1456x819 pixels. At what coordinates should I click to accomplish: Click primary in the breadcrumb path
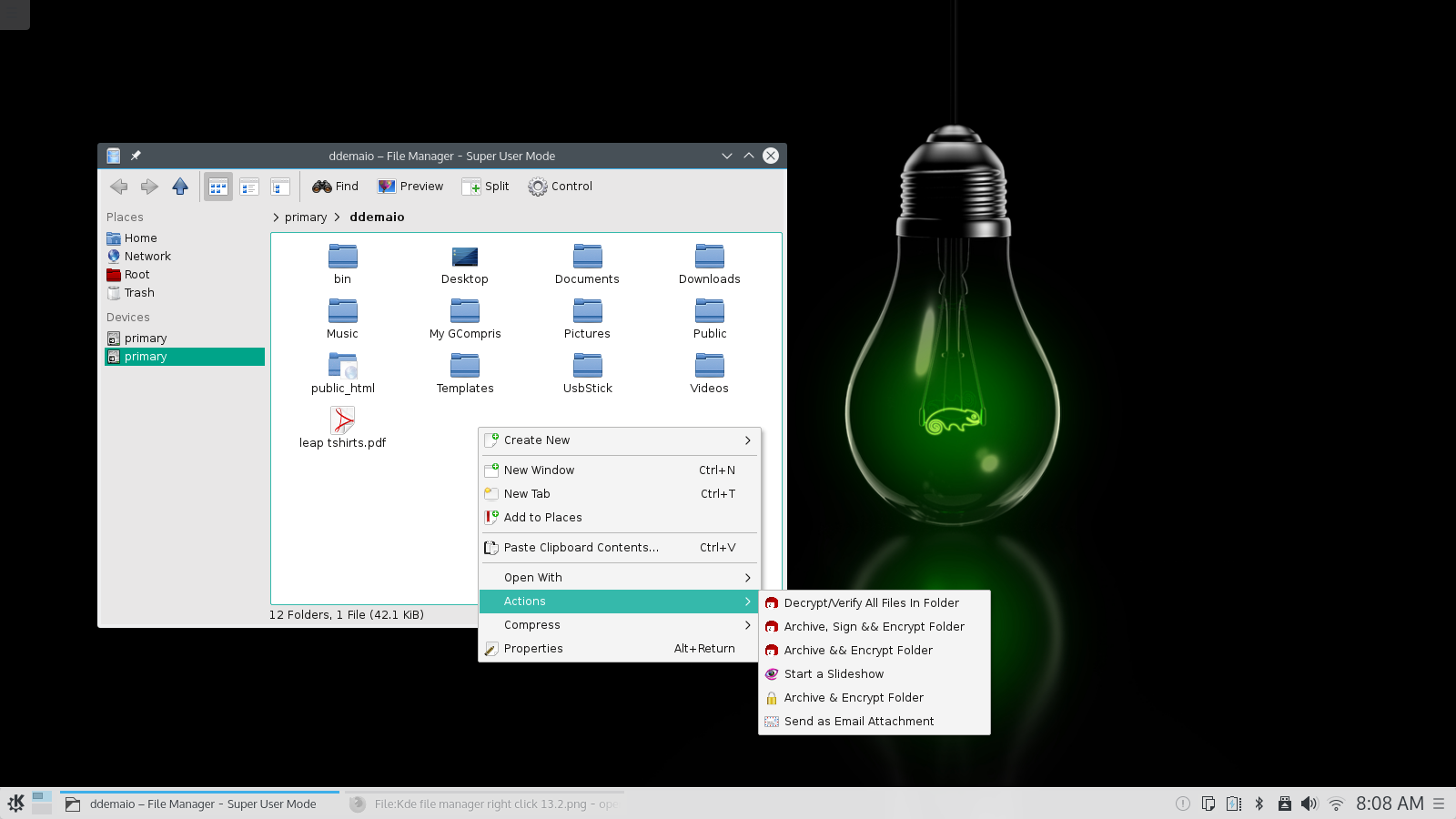[306, 217]
